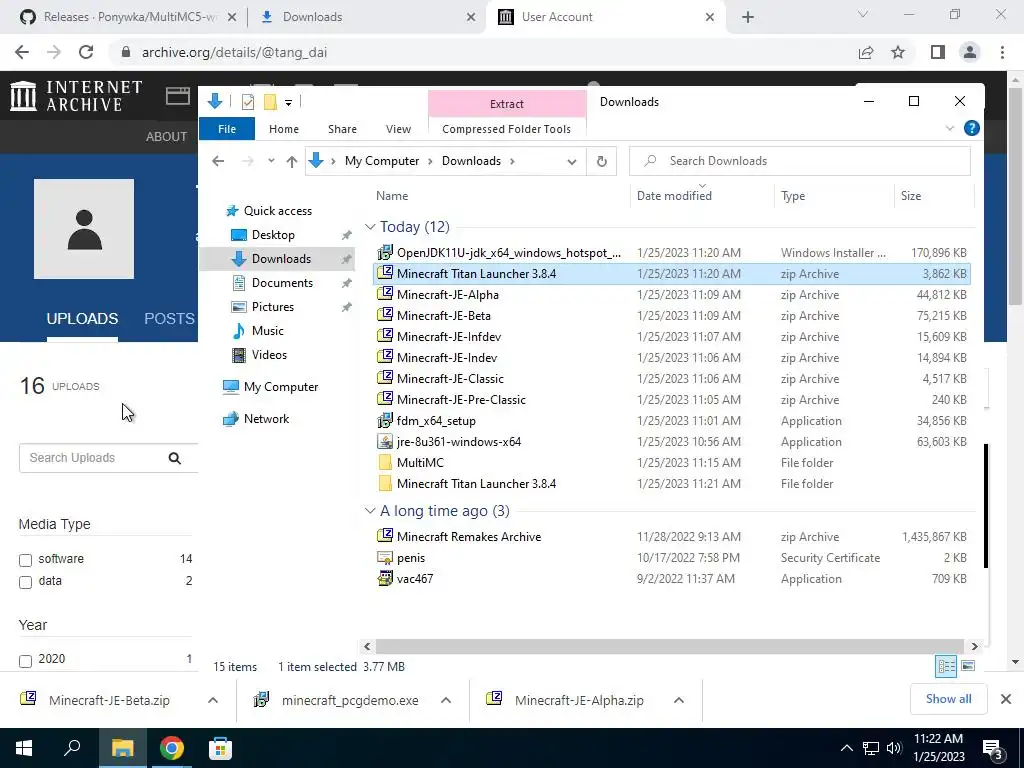Click the Properties icon in Explorer quick access toolbar
This screenshot has height=768, width=1024.
pyautogui.click(x=248, y=102)
